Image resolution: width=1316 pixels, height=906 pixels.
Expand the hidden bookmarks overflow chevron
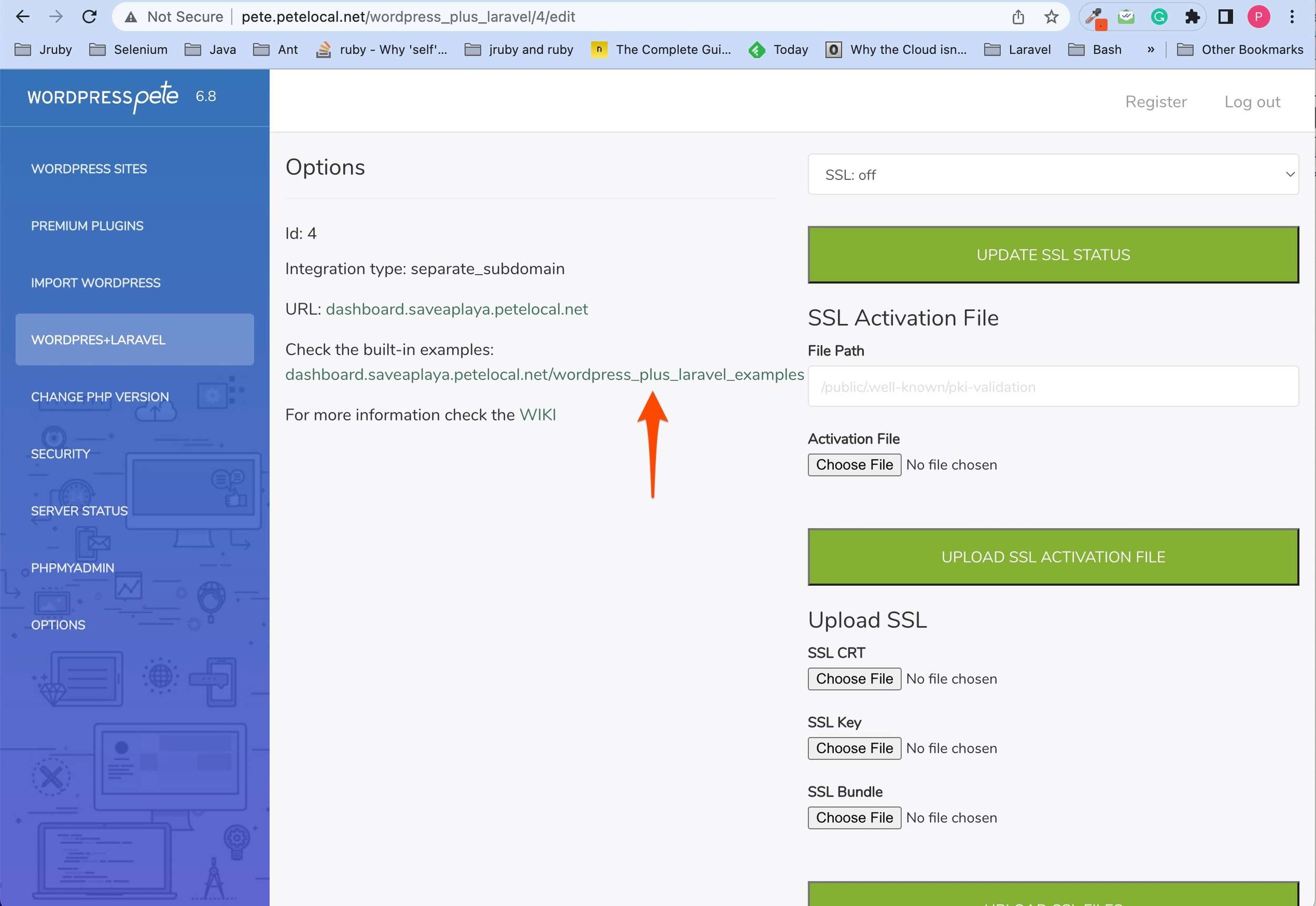(x=1151, y=49)
